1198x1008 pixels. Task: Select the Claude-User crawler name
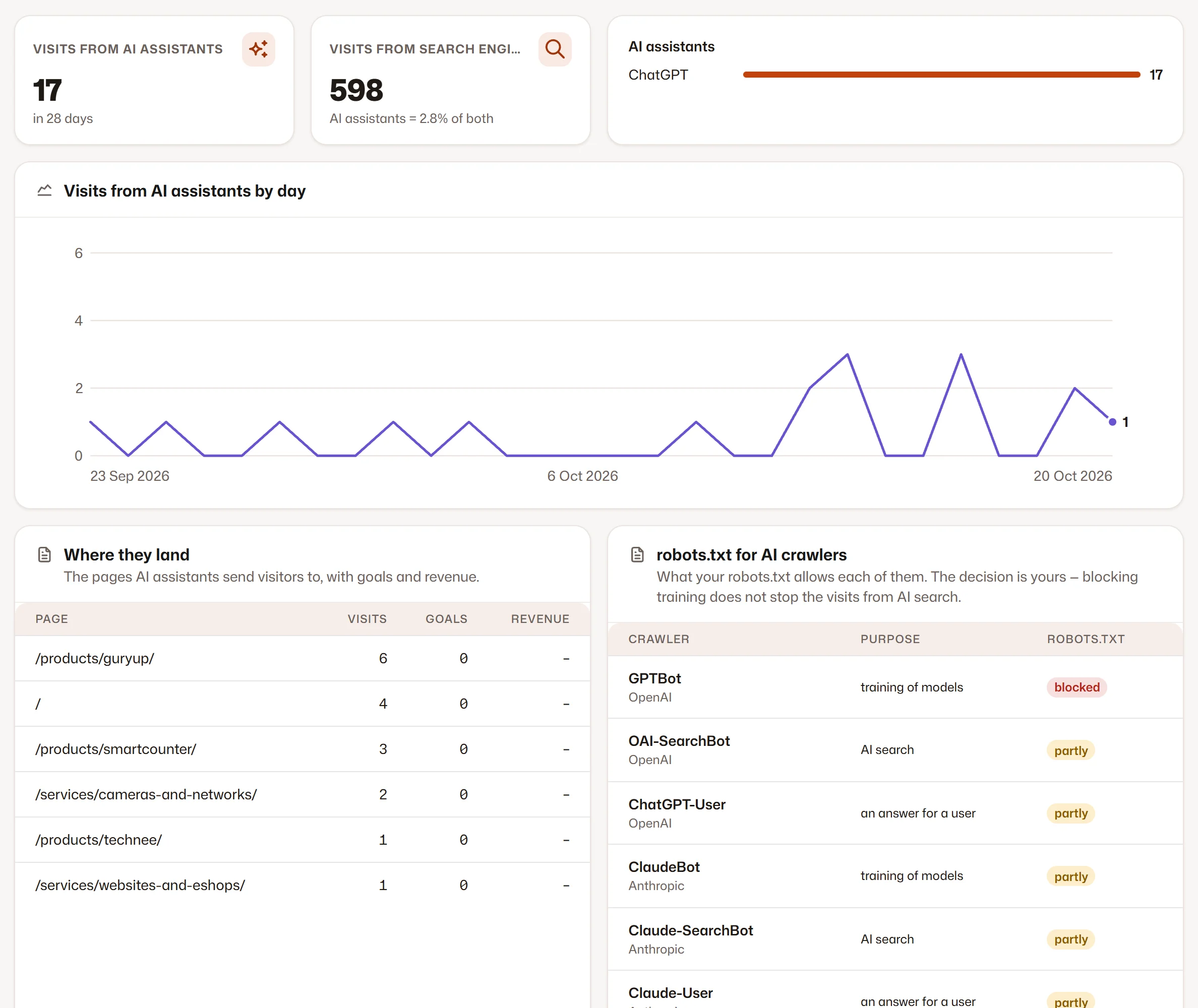(x=671, y=993)
